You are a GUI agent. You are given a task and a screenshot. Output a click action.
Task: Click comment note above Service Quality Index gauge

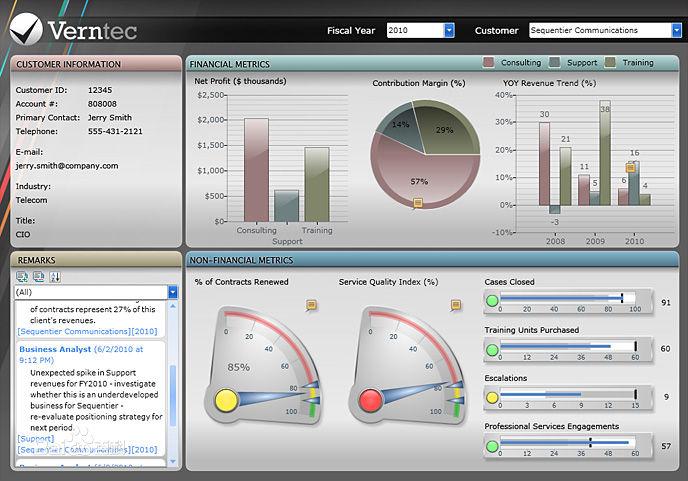(456, 304)
